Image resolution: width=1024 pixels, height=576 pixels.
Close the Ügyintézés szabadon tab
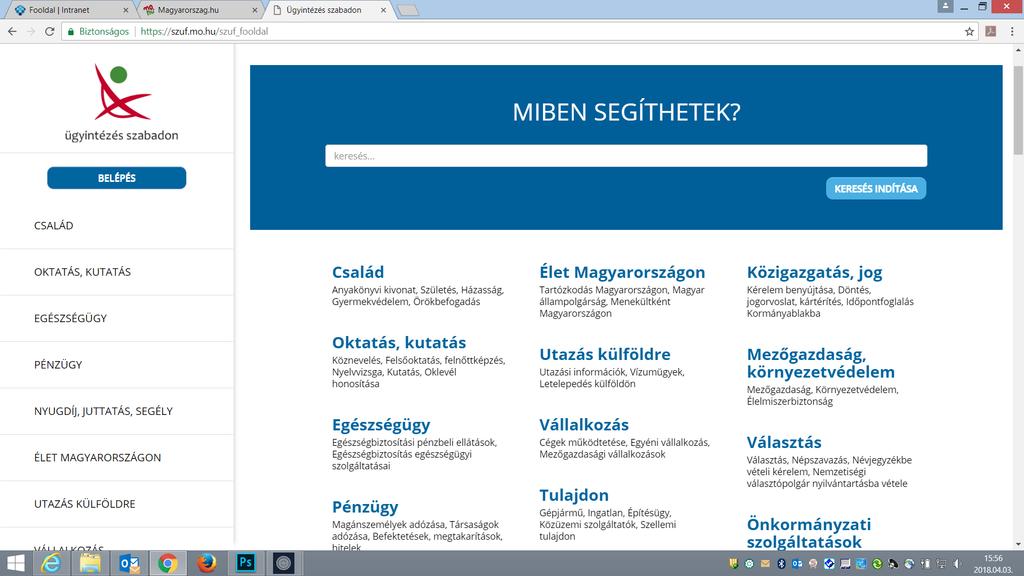[x=383, y=10]
